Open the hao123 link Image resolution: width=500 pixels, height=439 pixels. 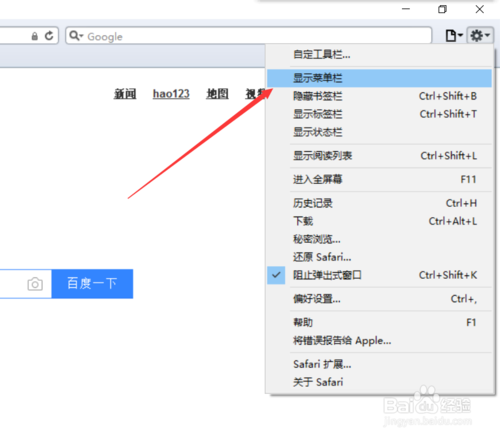click(171, 94)
